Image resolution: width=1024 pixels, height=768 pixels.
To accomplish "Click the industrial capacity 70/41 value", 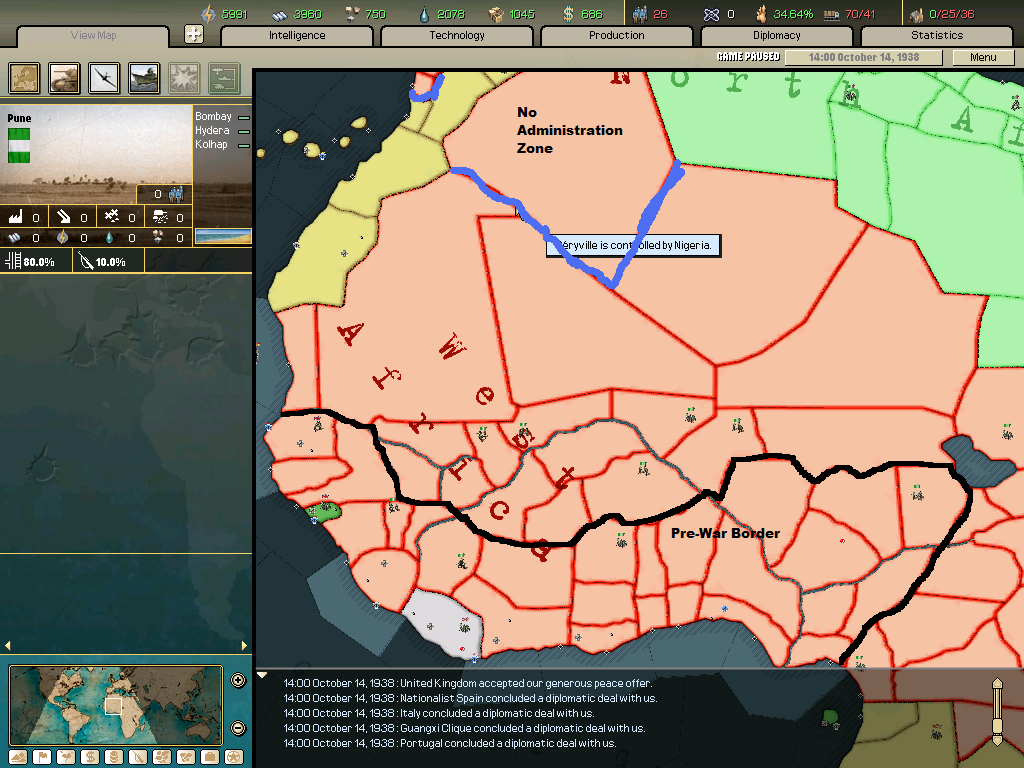I will [x=859, y=14].
